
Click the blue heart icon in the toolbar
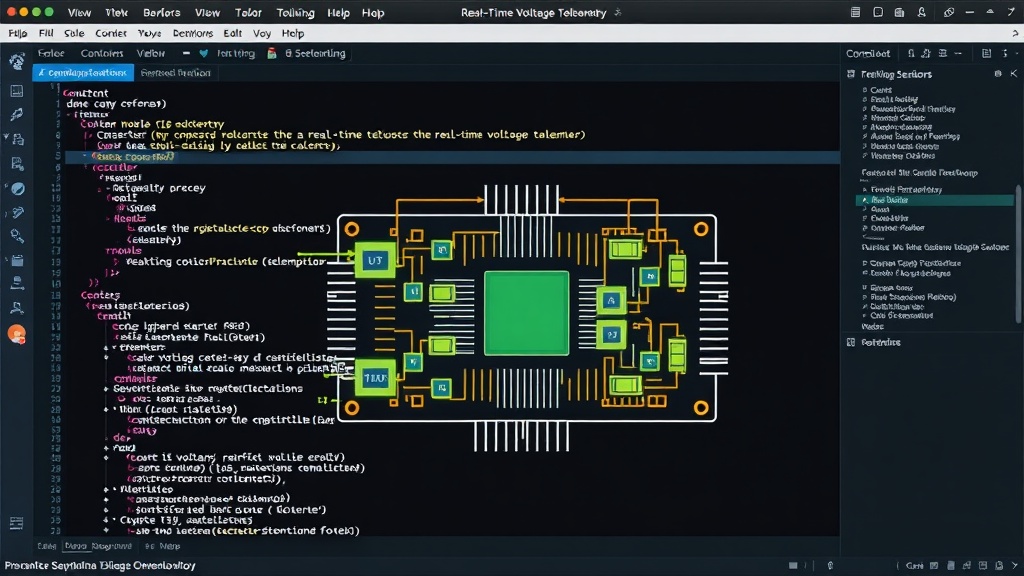coord(204,54)
